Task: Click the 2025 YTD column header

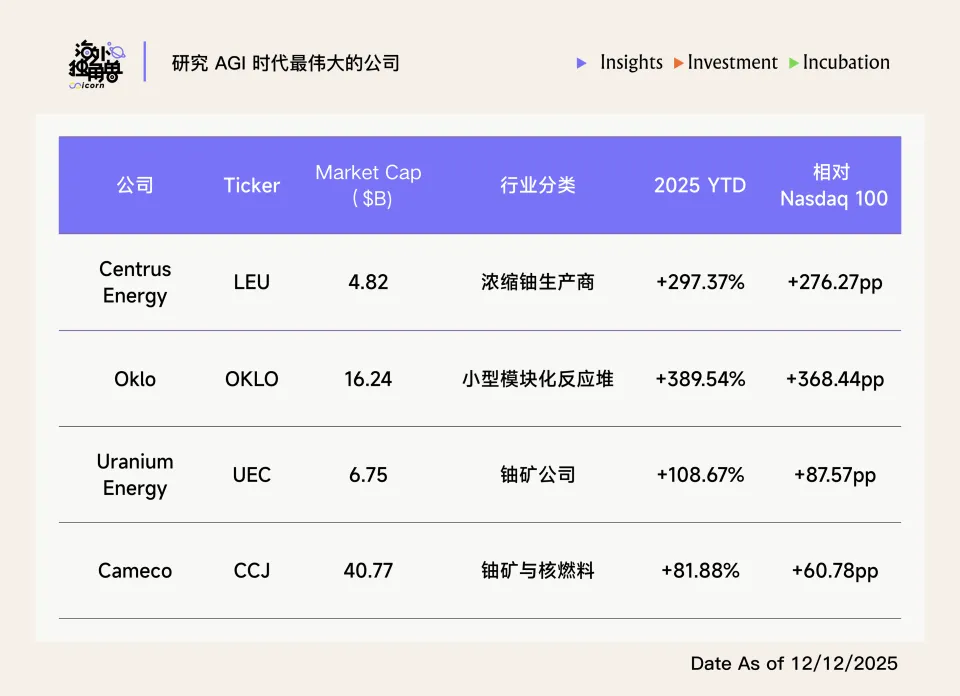Action: point(700,185)
